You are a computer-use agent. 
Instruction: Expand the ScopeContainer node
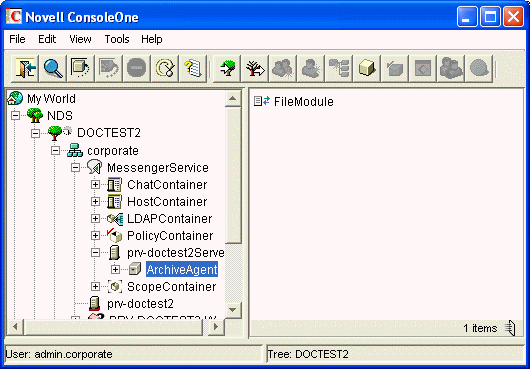click(x=95, y=287)
